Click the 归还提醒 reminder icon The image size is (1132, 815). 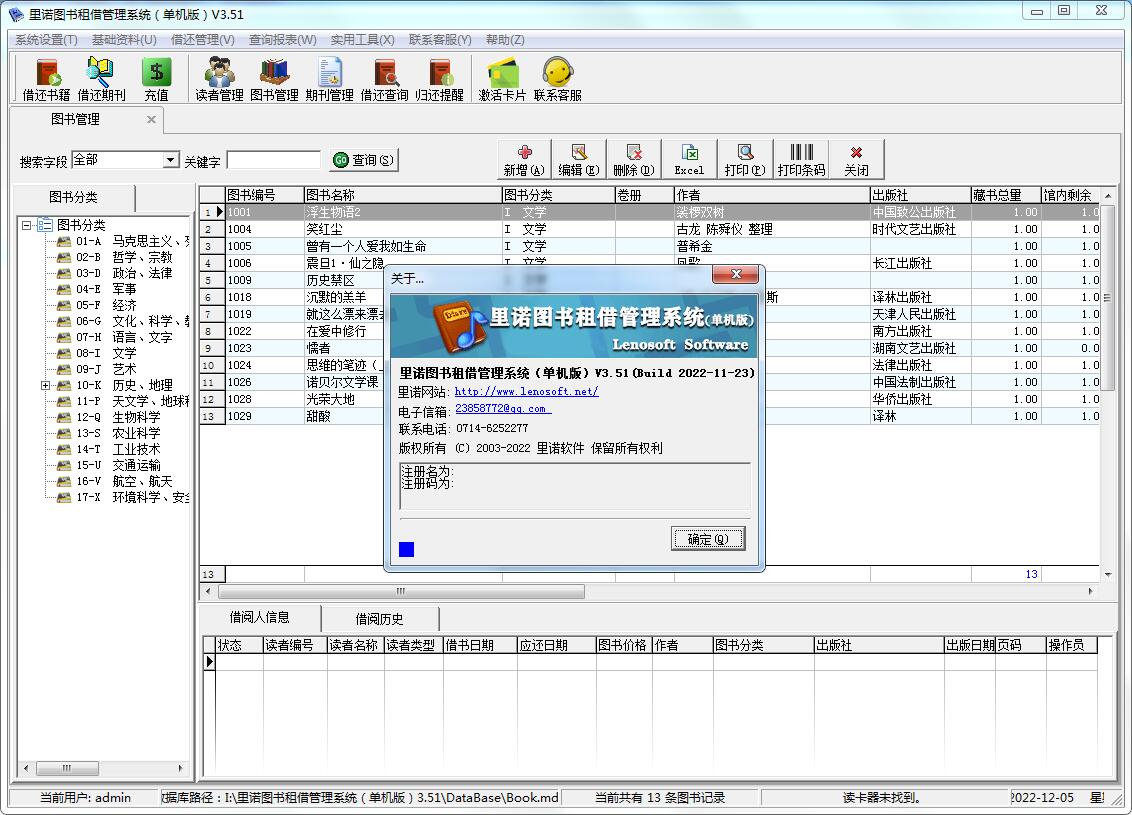pyautogui.click(x=439, y=79)
